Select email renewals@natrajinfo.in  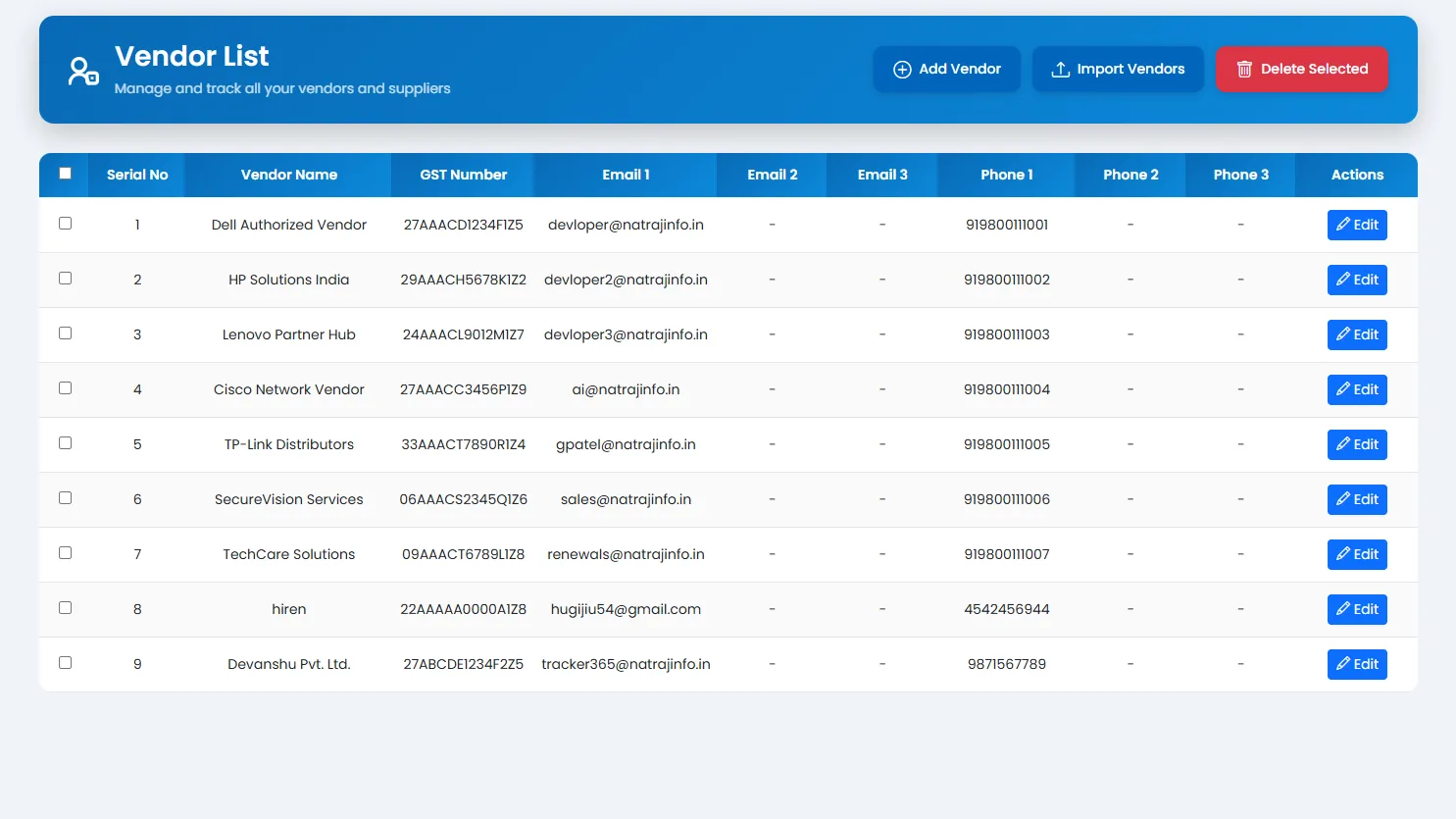pos(626,554)
